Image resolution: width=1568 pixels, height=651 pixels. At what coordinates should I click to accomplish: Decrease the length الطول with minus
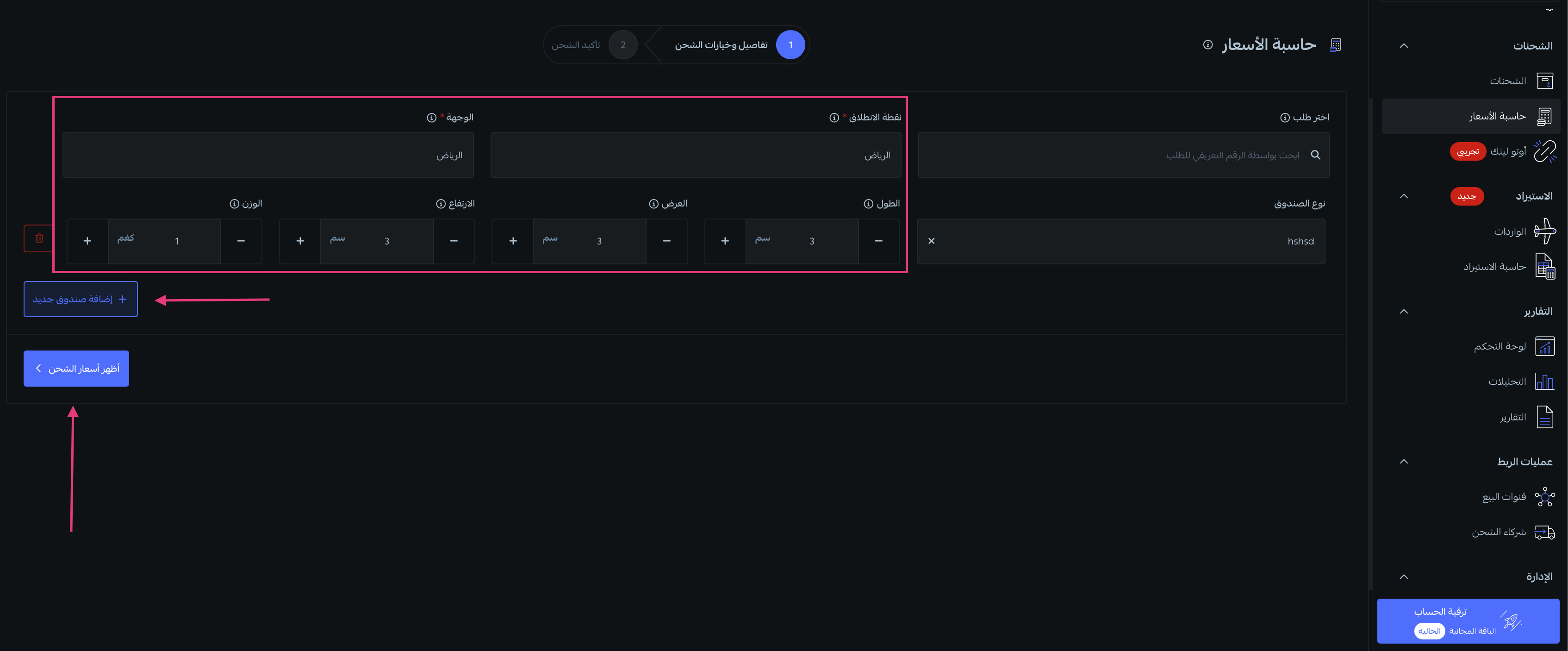[878, 241]
